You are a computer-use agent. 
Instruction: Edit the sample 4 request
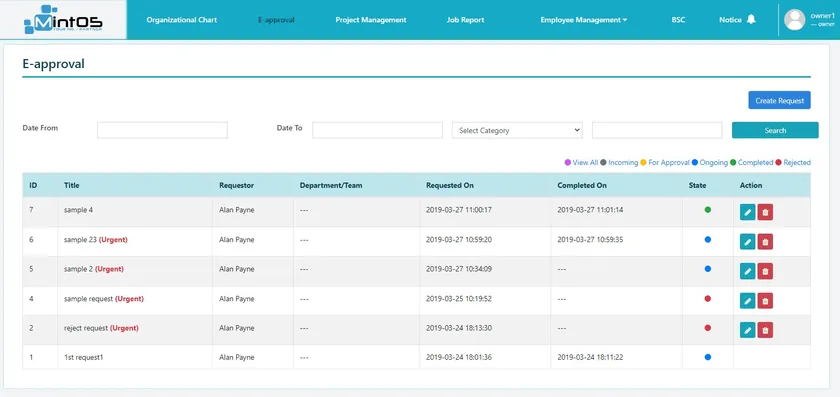tap(747, 212)
